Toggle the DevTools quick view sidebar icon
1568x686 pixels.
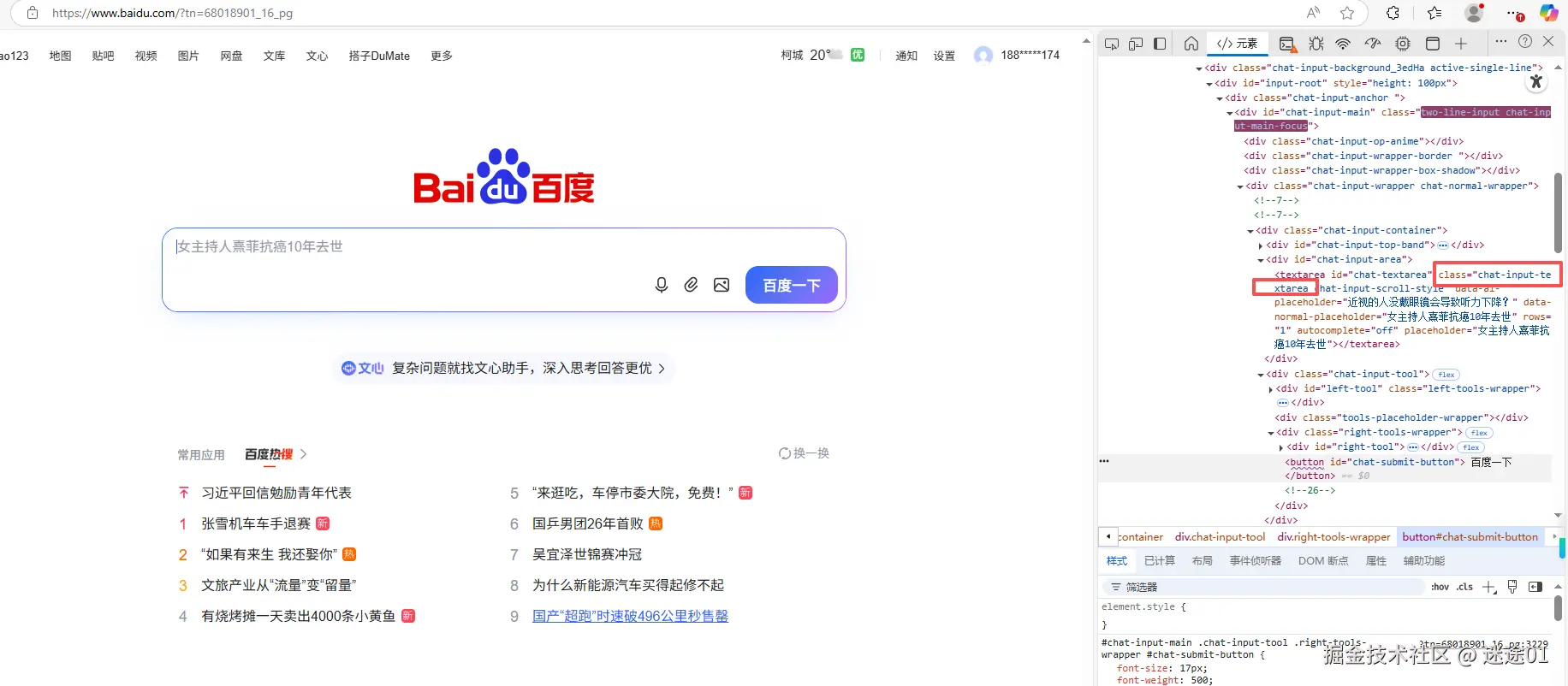(x=1160, y=44)
